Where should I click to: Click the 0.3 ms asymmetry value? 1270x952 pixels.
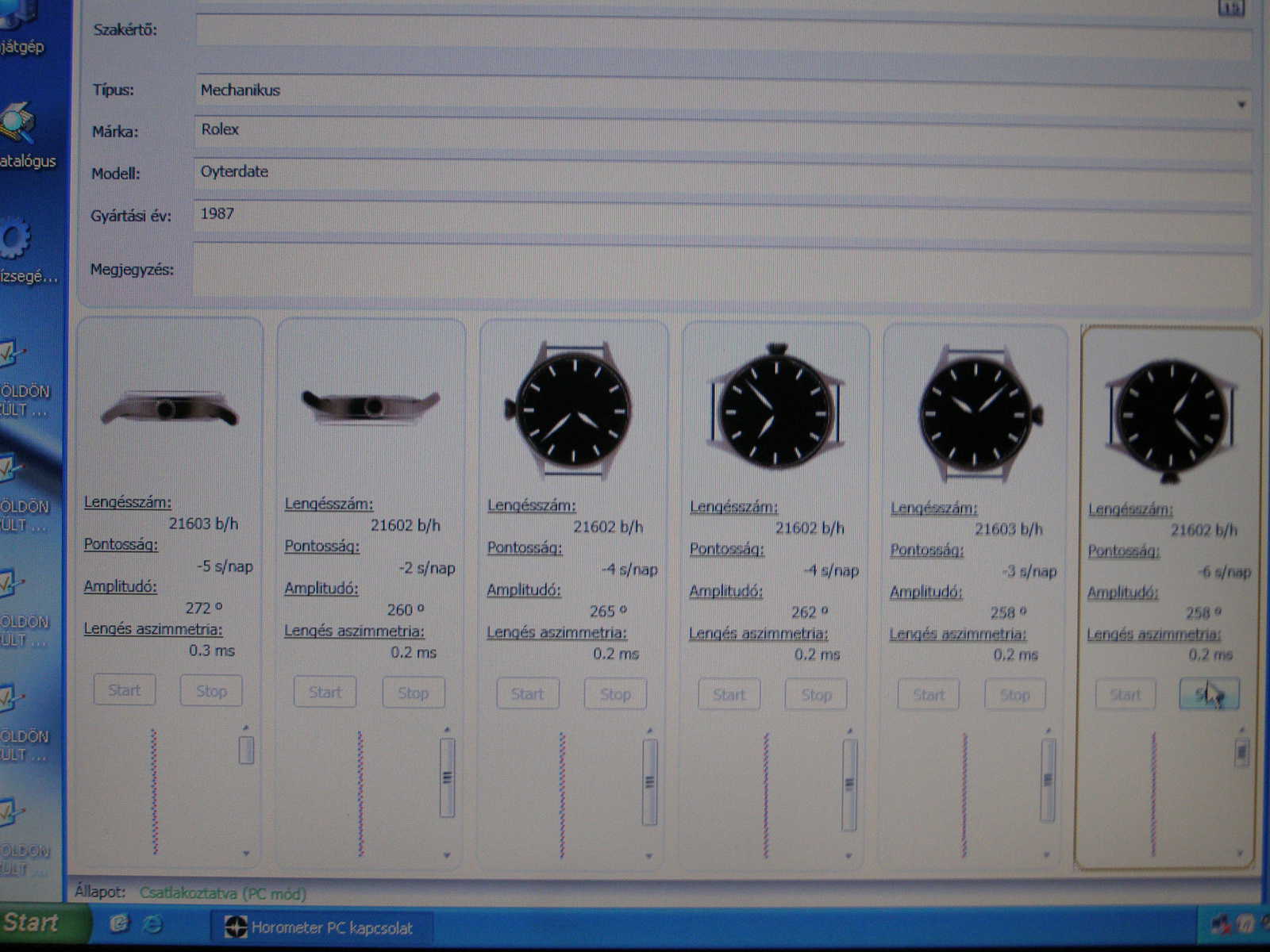click(x=212, y=651)
